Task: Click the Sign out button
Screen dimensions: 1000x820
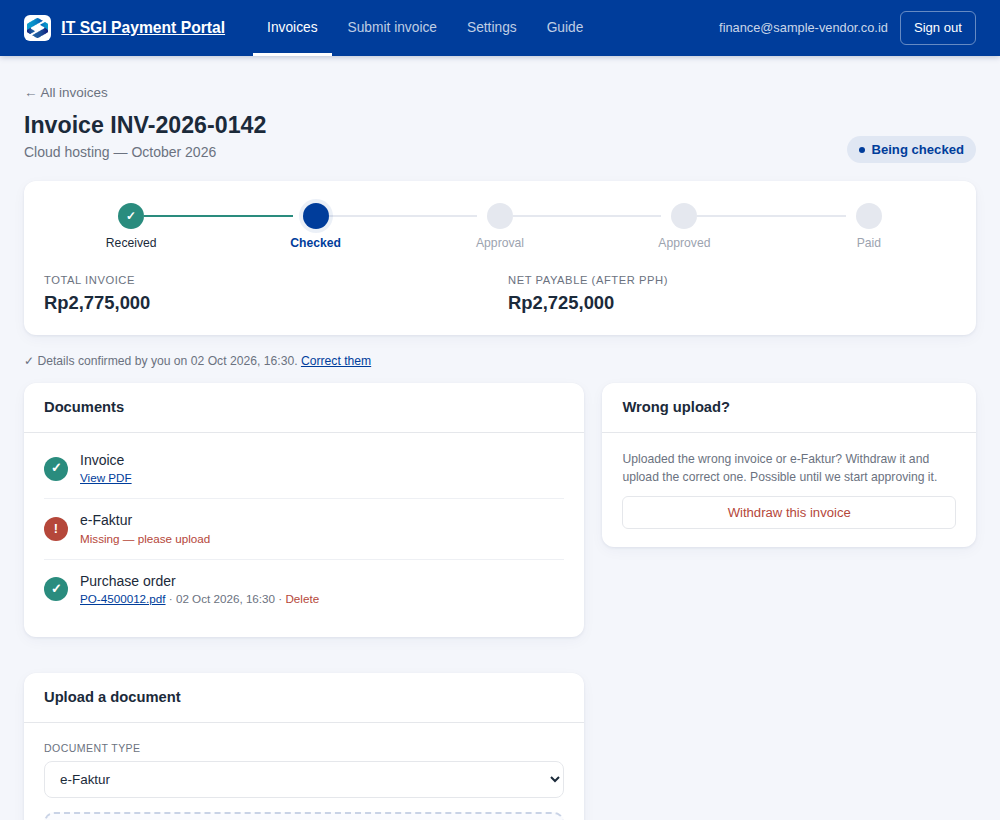Action: 938,28
